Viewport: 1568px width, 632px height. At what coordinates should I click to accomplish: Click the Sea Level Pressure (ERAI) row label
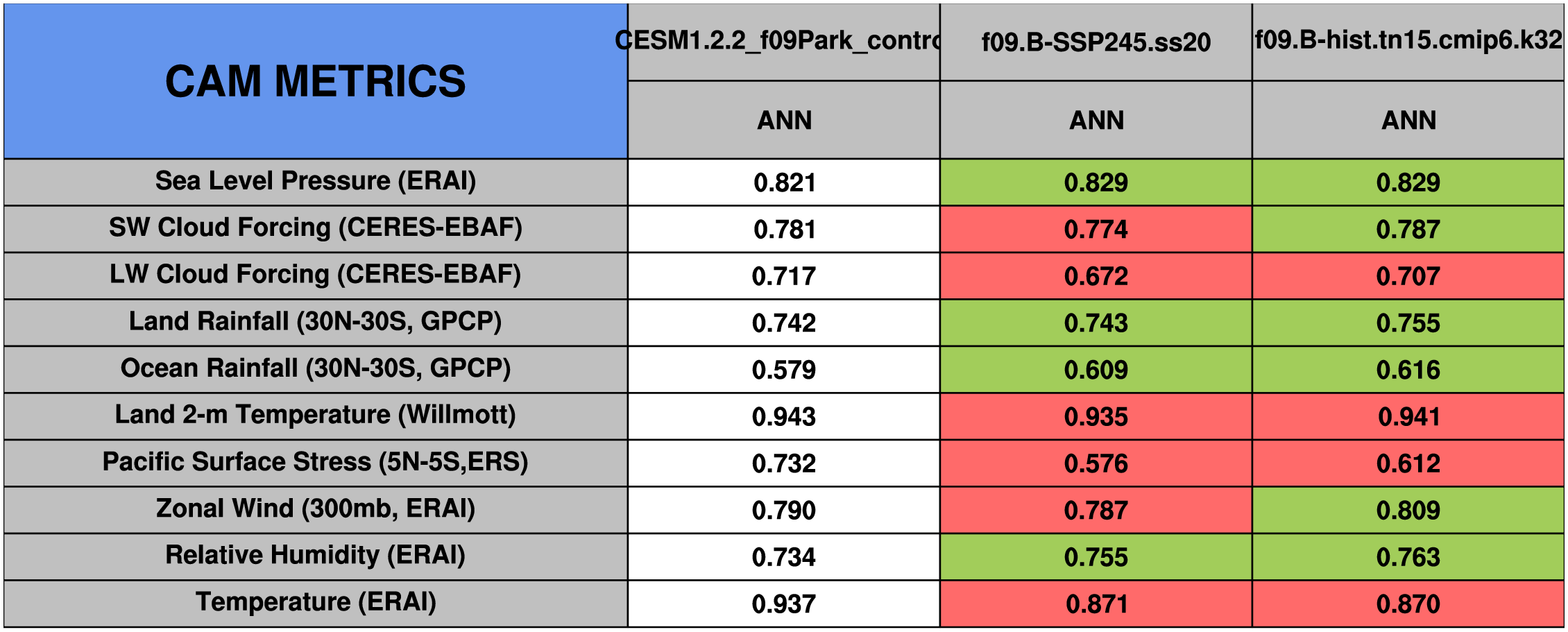(316, 181)
